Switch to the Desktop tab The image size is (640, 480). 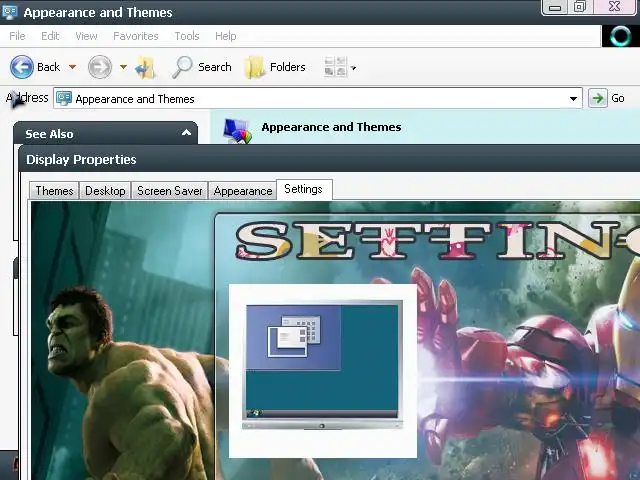pos(105,191)
